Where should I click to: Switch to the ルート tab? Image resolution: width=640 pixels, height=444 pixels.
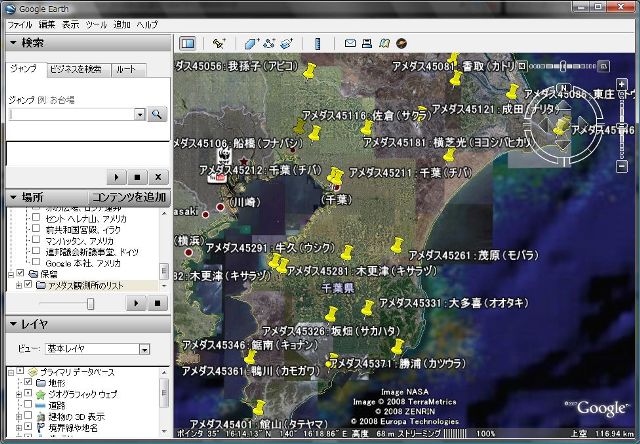(127, 70)
